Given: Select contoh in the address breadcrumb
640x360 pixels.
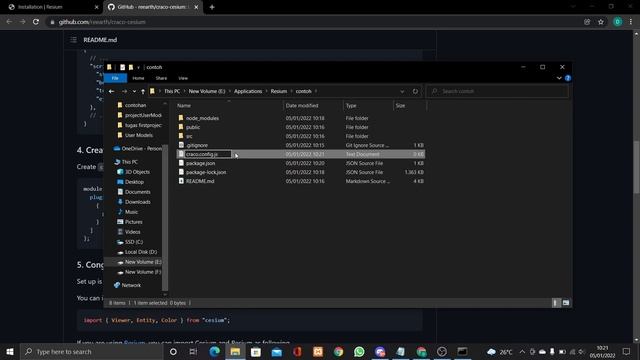Looking at the screenshot, I should click(x=303, y=91).
